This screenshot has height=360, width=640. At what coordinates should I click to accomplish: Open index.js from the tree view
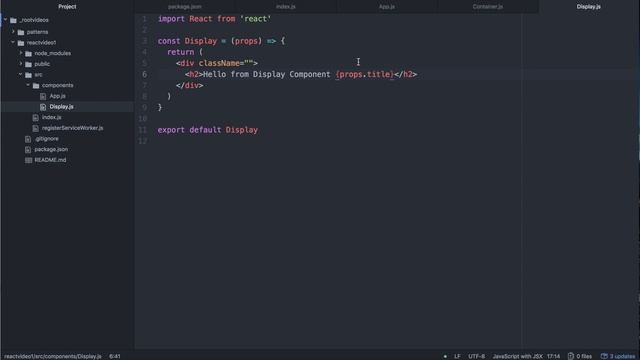click(51, 117)
